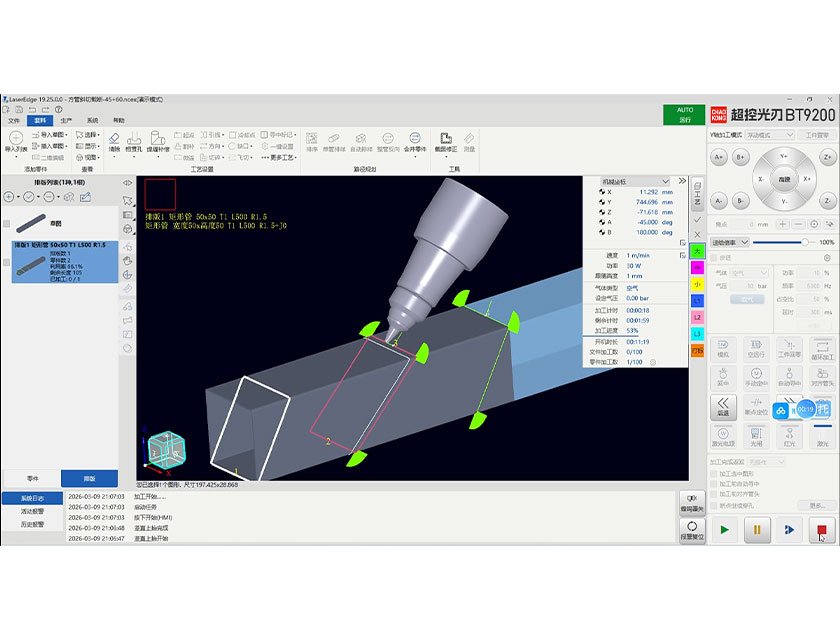840x640 pixels.
Task: Click the 导入列表 import list icon
Action: pyautogui.click(x=16, y=141)
